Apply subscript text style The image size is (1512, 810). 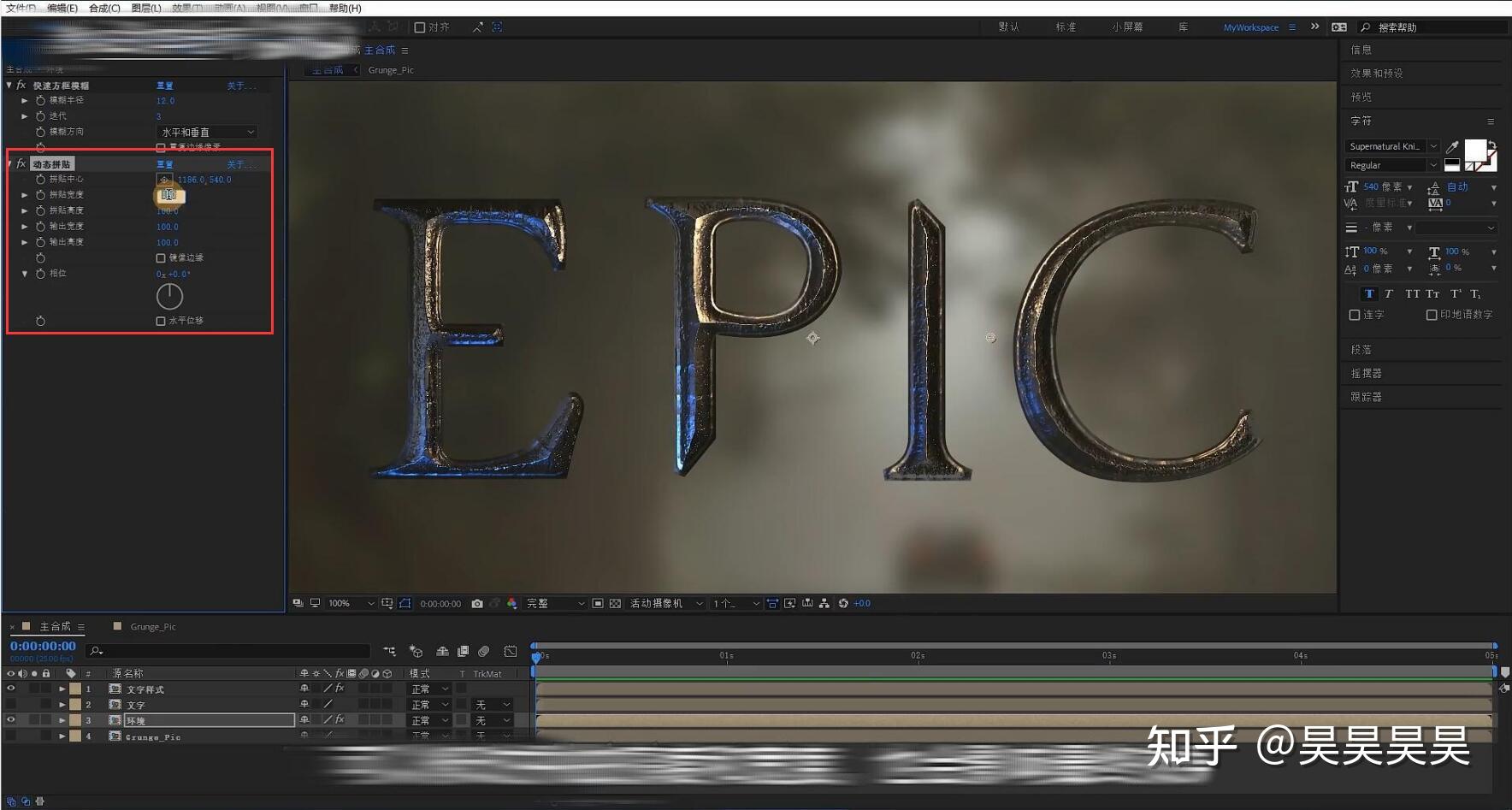[1475, 294]
